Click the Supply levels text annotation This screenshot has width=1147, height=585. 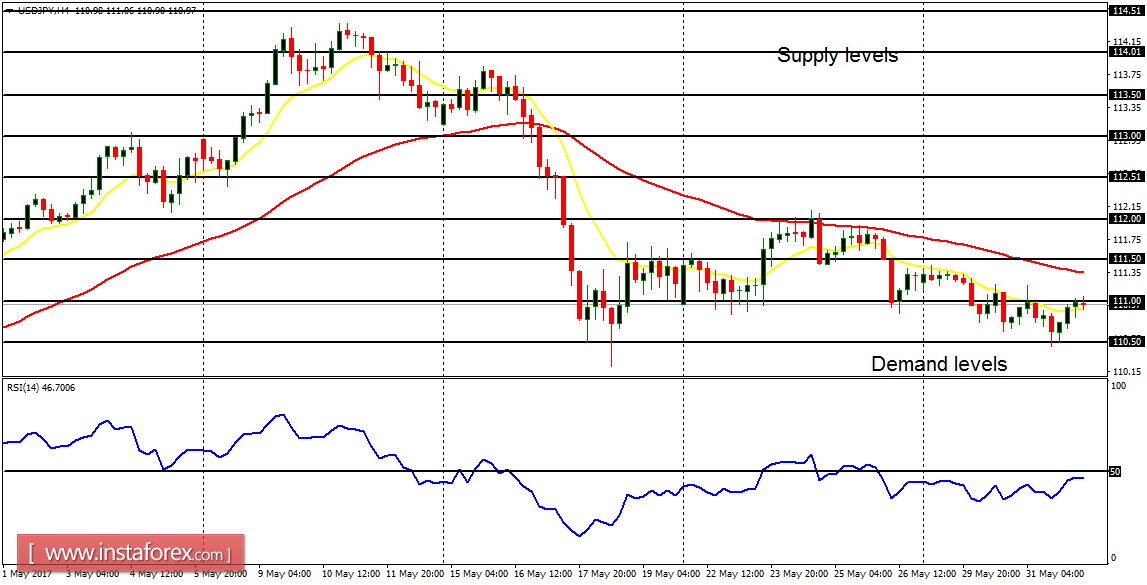pos(840,56)
